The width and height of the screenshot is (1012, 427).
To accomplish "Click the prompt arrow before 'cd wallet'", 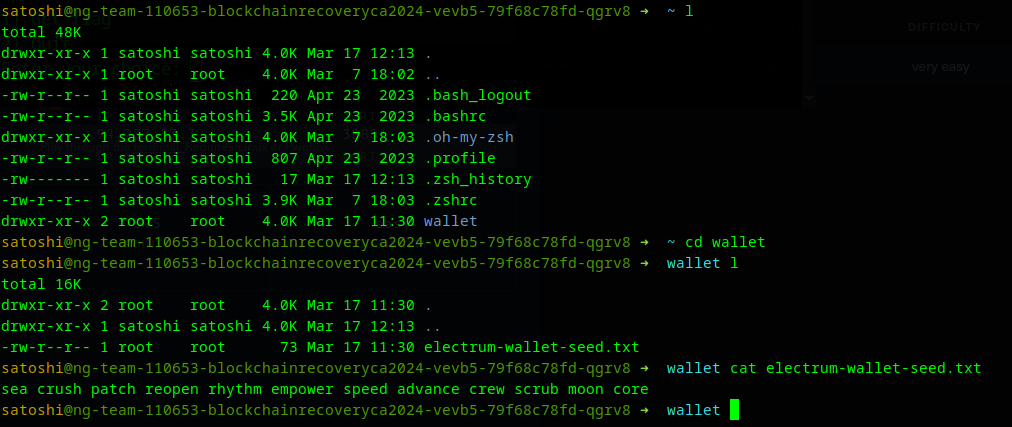I will [643, 243].
